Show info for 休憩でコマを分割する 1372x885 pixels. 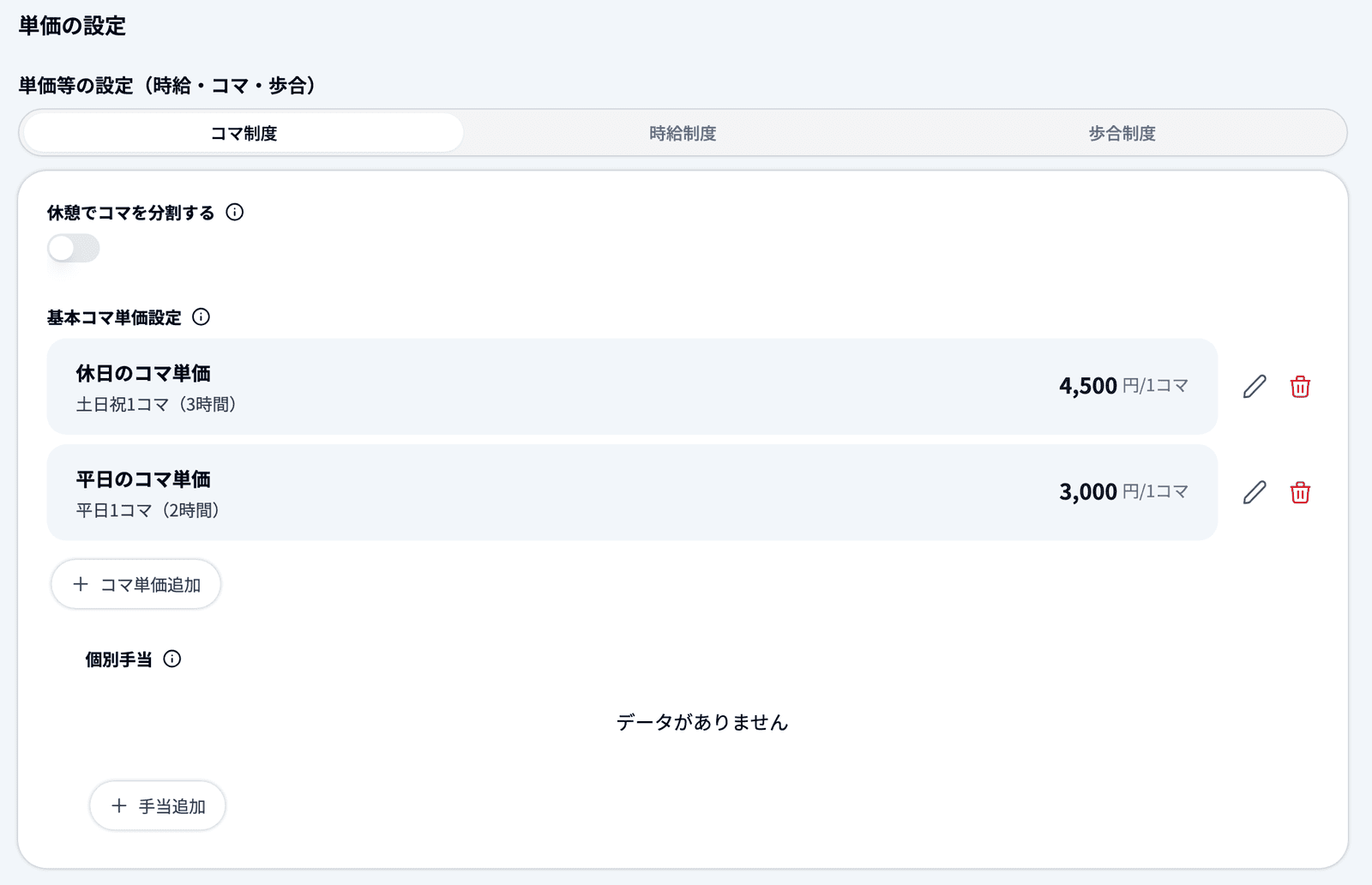pyautogui.click(x=235, y=212)
